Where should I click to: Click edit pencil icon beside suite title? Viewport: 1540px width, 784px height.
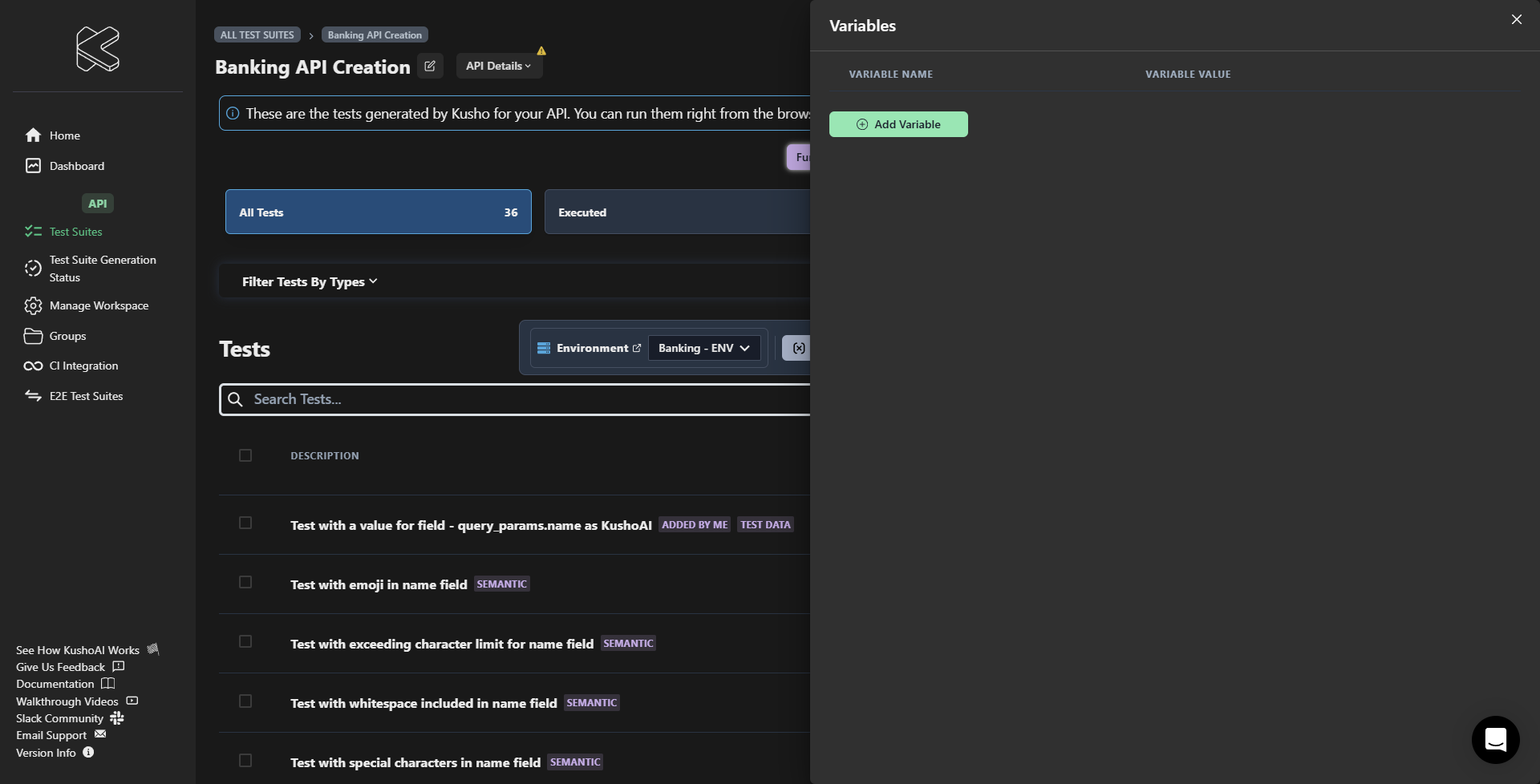tap(430, 66)
